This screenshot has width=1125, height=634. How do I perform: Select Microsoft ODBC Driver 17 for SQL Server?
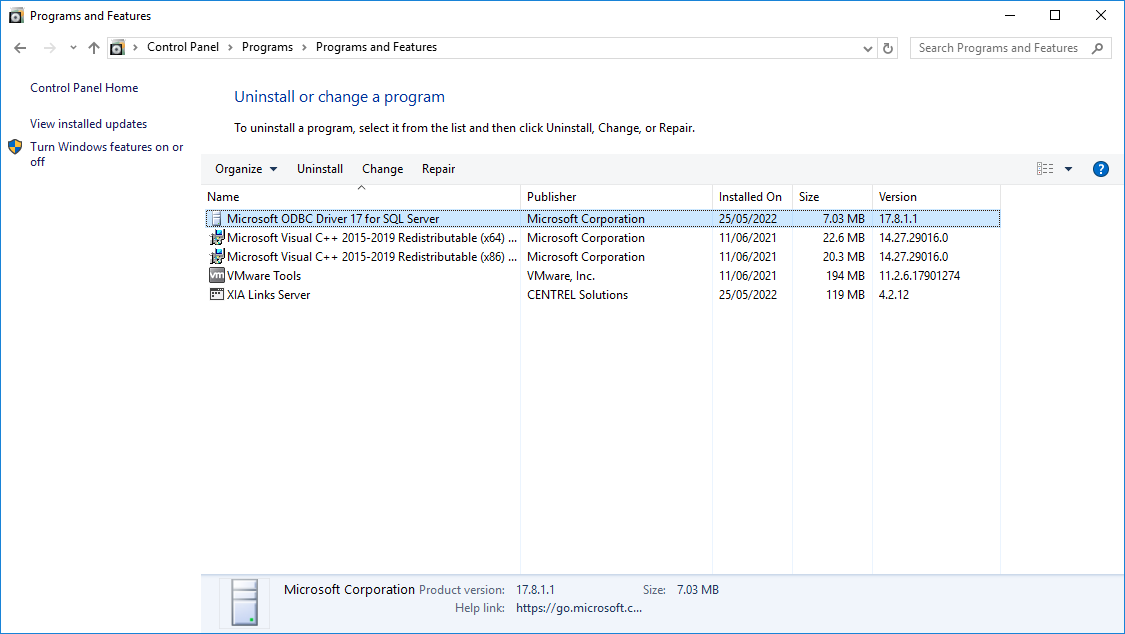603,219
